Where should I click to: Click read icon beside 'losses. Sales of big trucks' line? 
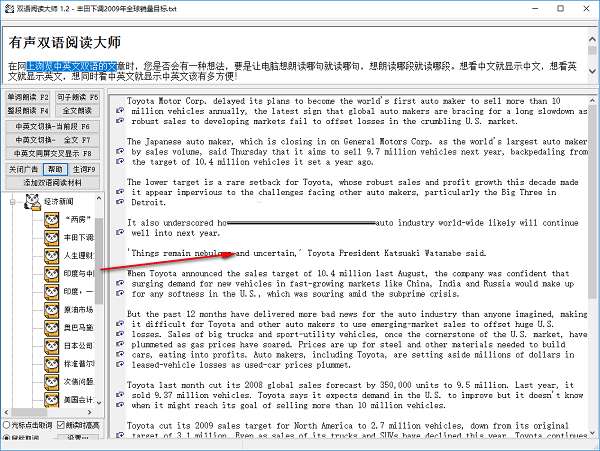(x=120, y=334)
